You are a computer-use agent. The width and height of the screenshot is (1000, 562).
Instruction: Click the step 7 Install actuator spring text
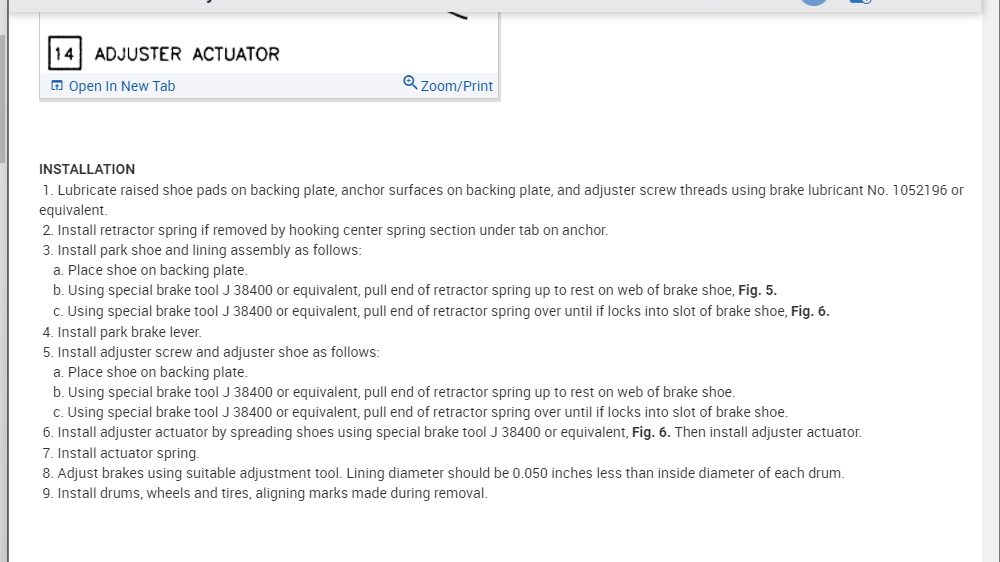[x=128, y=453]
